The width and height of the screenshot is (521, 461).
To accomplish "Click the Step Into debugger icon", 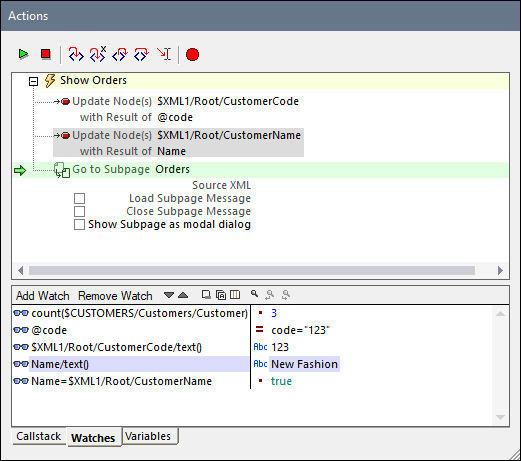I will 76,54.
